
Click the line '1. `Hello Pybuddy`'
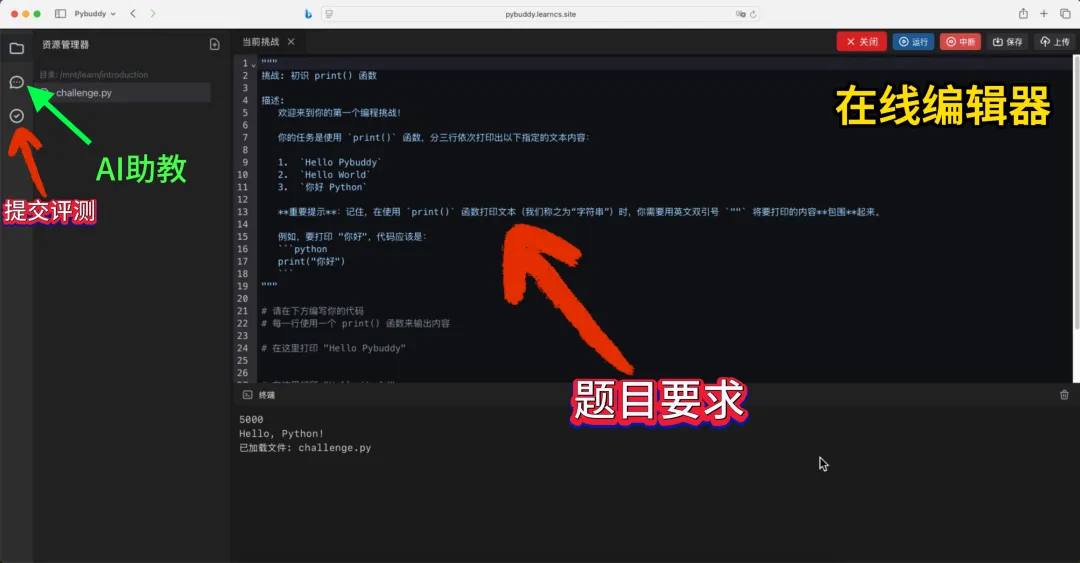330,163
